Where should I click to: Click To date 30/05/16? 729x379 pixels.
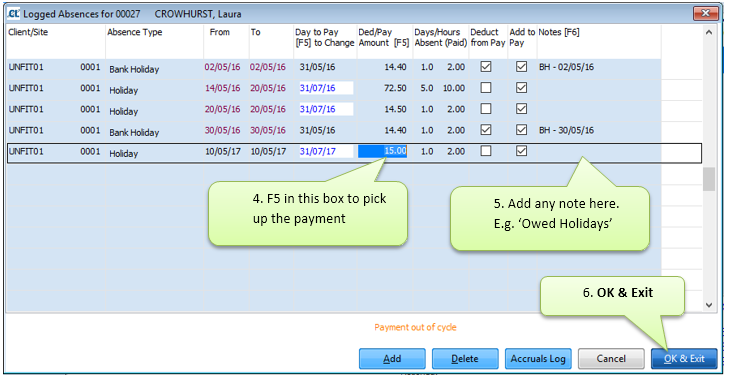point(268,130)
